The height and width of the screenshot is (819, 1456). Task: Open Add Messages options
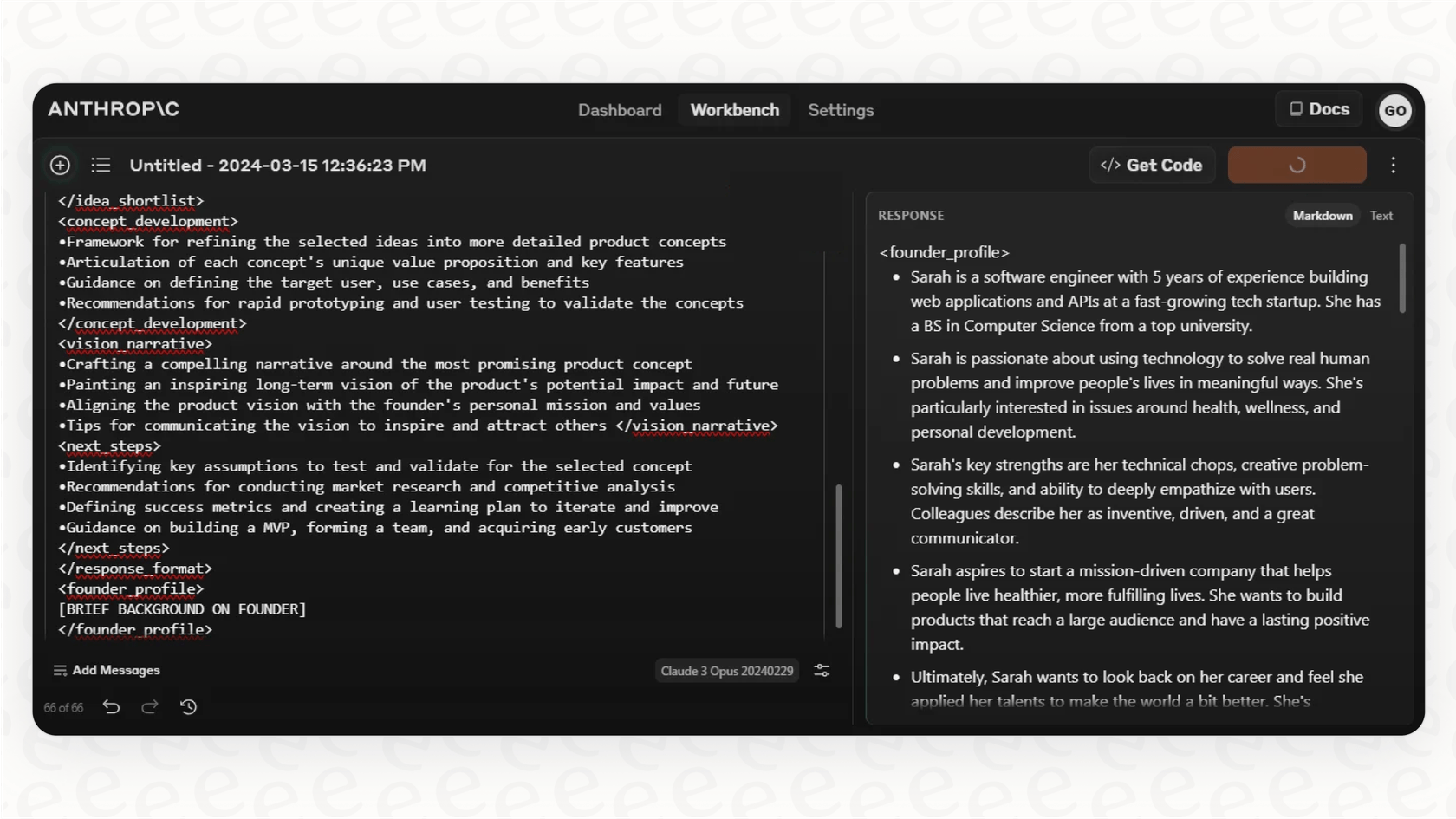point(107,669)
